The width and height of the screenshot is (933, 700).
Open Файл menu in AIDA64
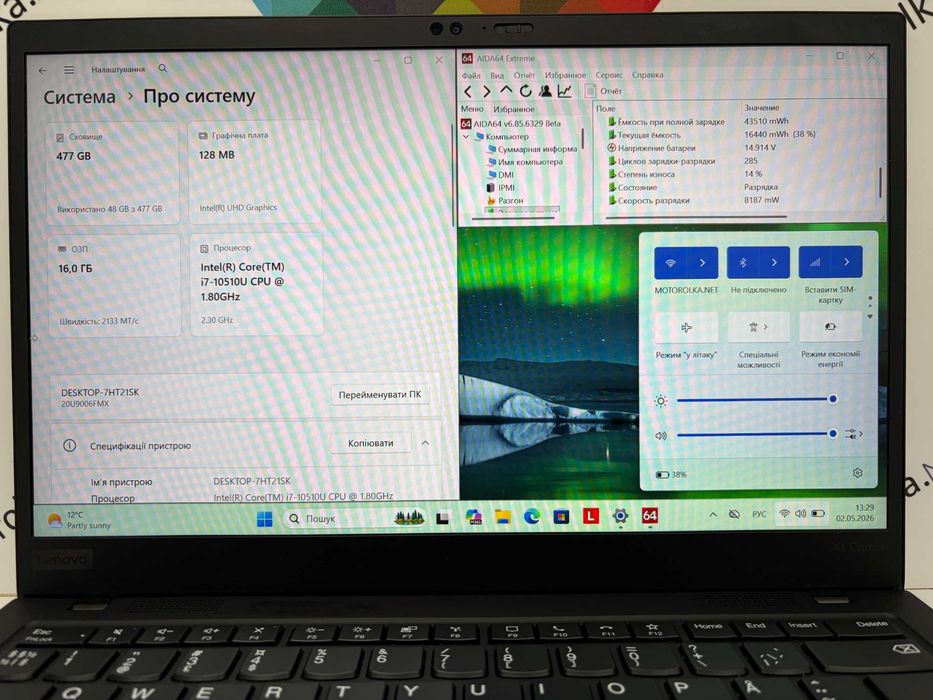click(x=471, y=76)
